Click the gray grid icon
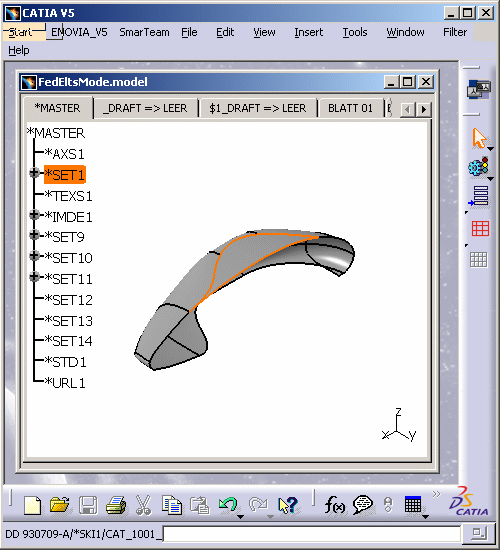500x550 pixels. pyautogui.click(x=479, y=260)
